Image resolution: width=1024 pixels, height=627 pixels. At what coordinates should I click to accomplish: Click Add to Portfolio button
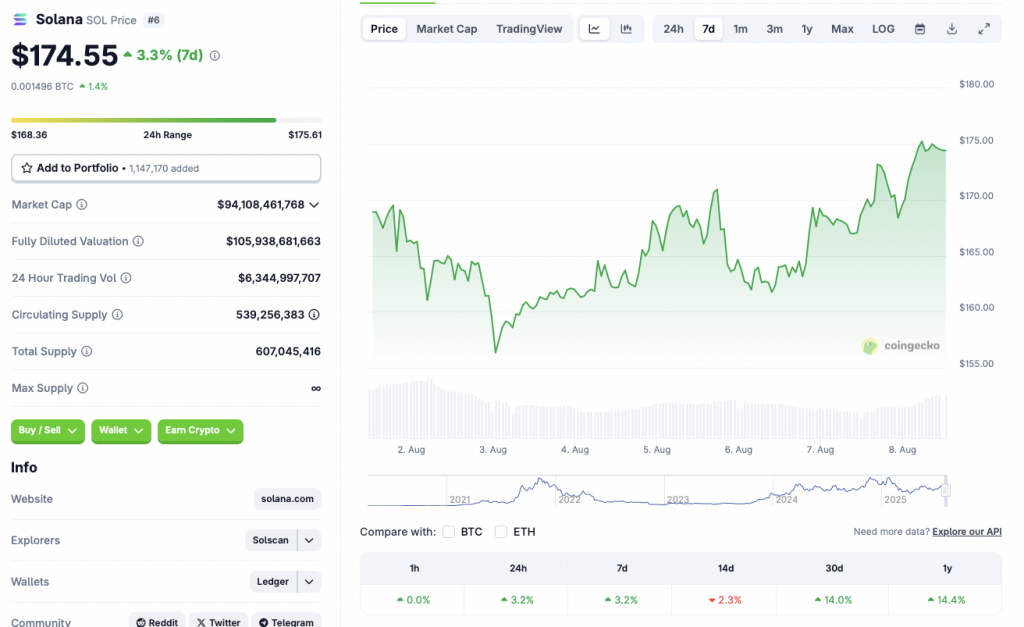pyautogui.click(x=166, y=168)
